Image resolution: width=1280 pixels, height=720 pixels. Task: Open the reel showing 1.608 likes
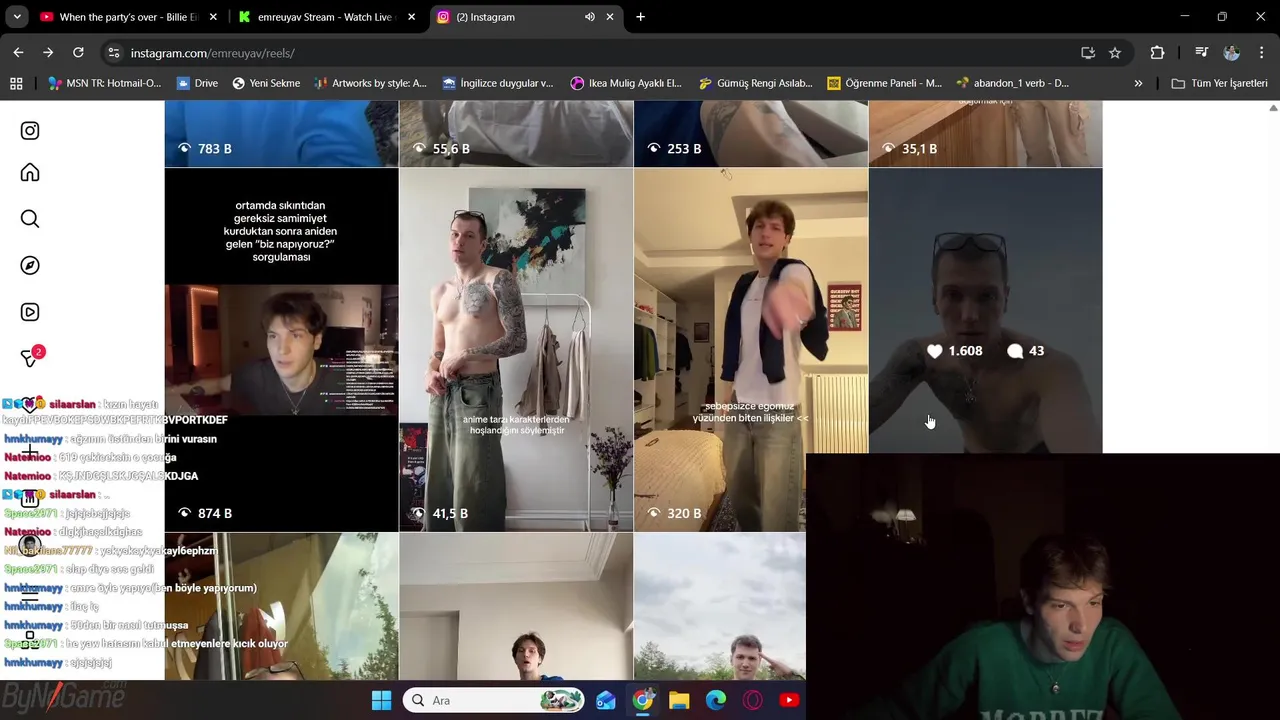985,310
